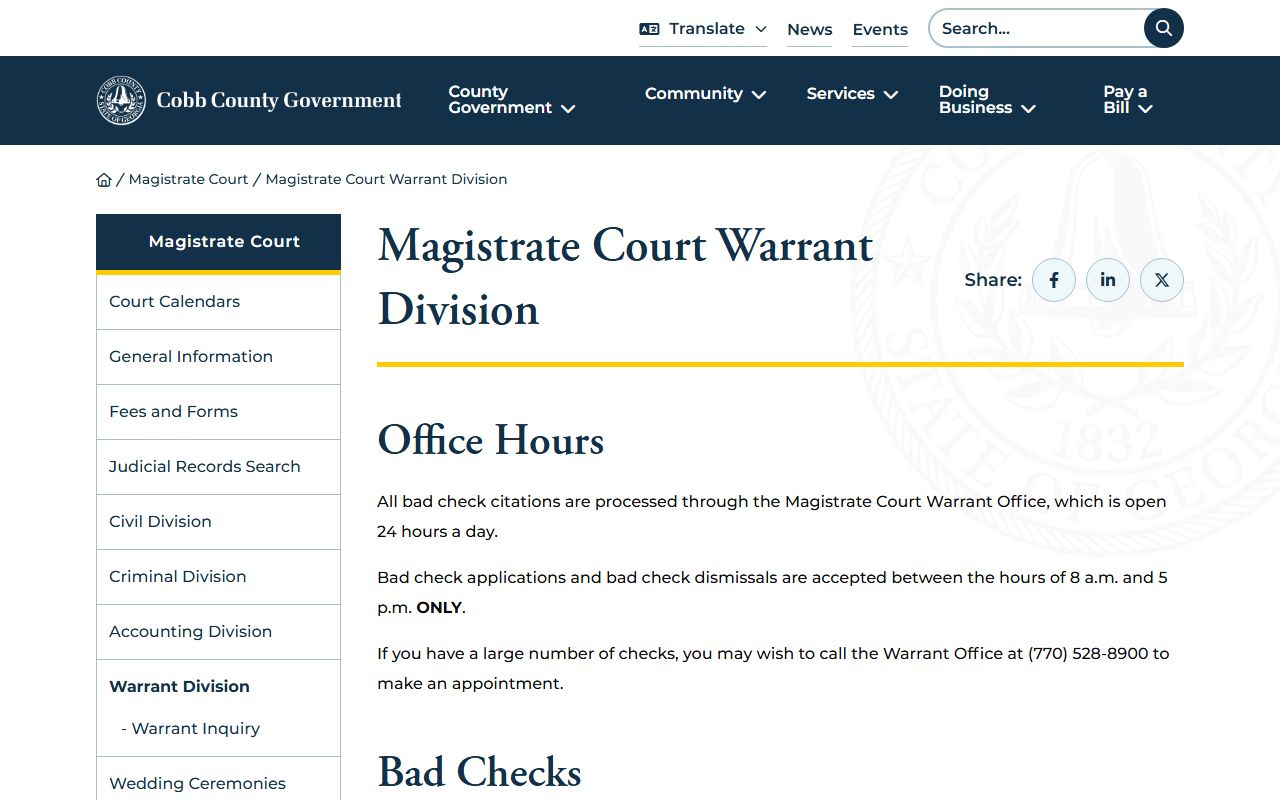1280x800 pixels.
Task: Open the Translate dropdown
Action: click(703, 29)
